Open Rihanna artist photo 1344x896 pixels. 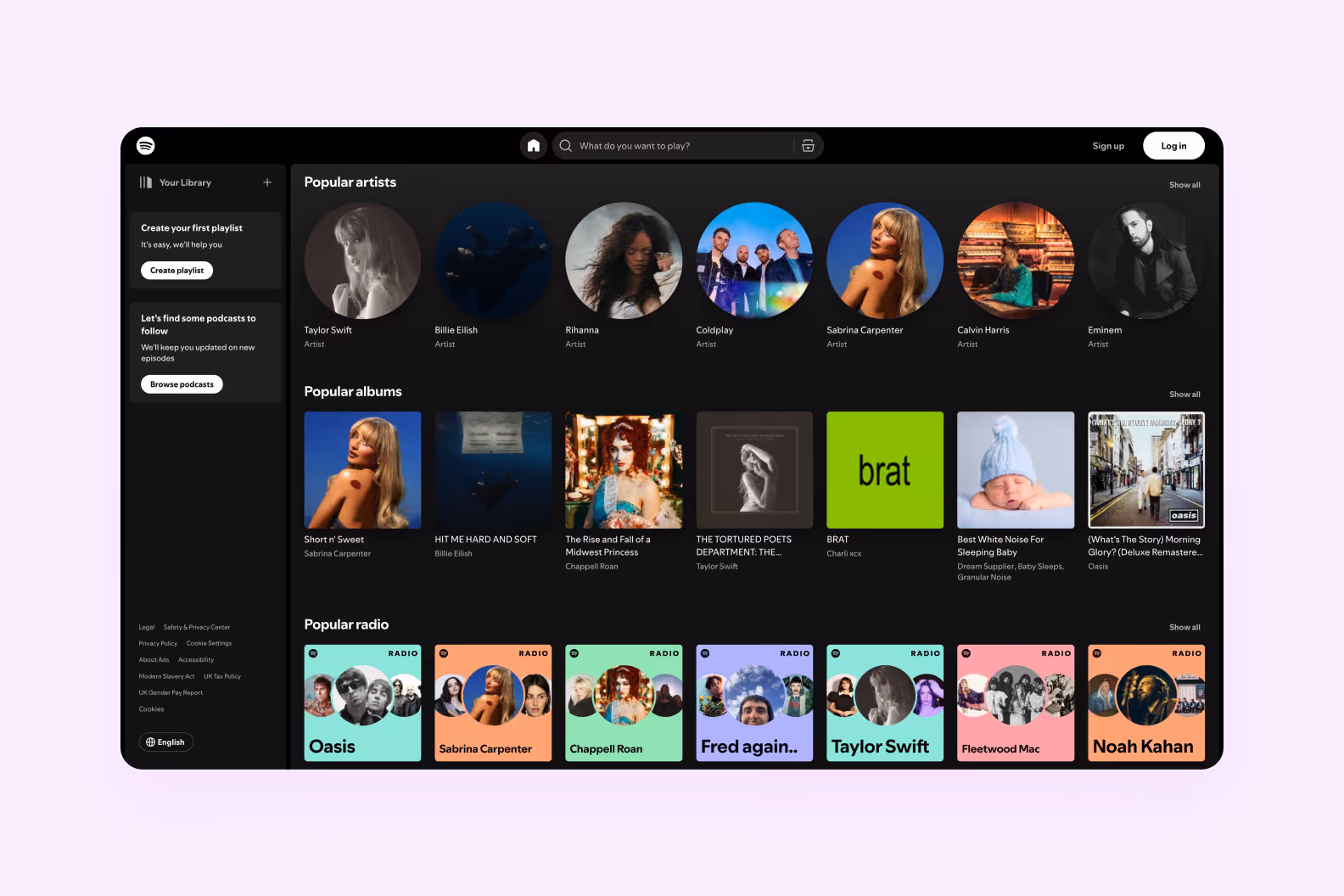coord(624,260)
